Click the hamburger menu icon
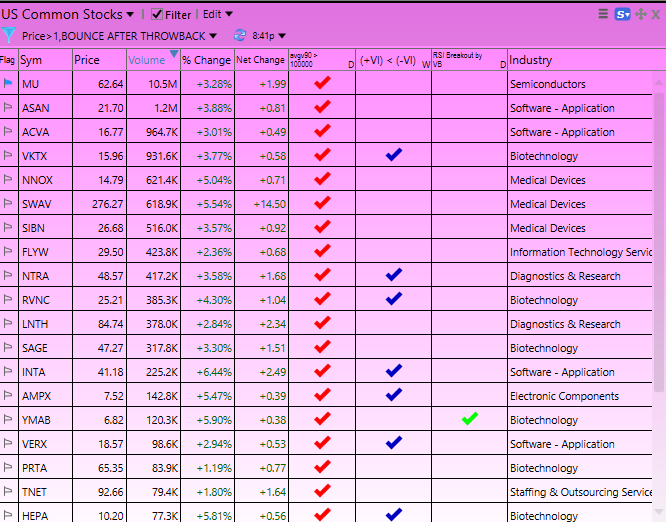 click(603, 14)
